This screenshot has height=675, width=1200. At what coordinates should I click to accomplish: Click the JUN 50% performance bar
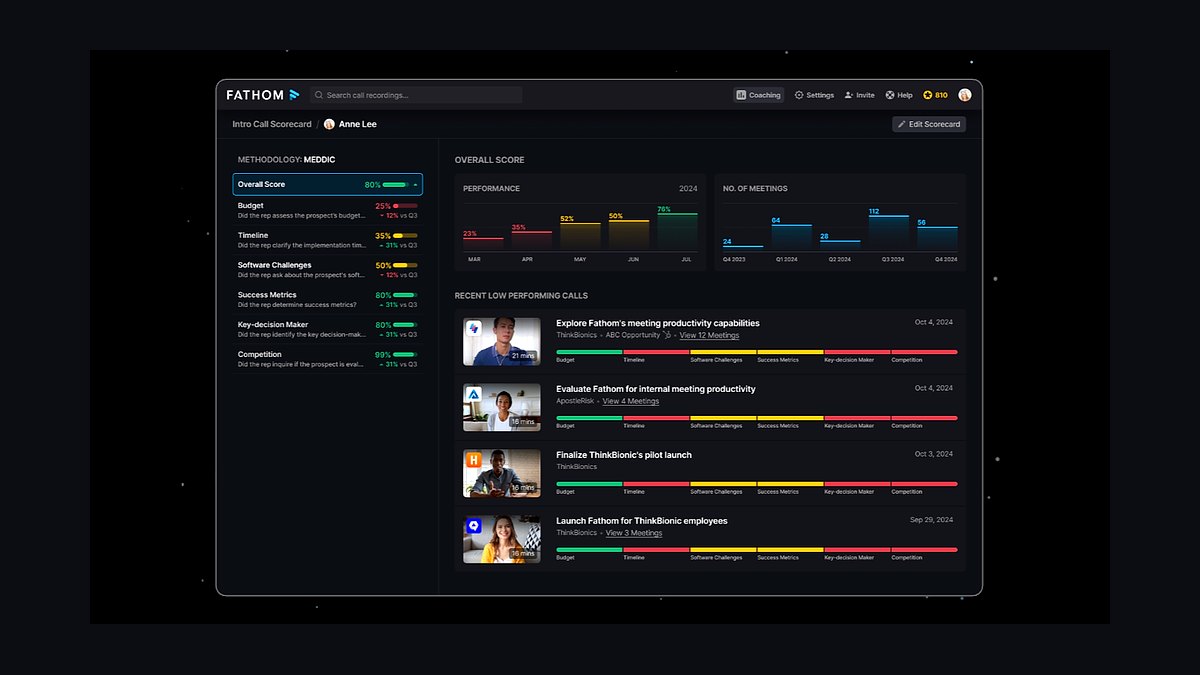coord(629,234)
